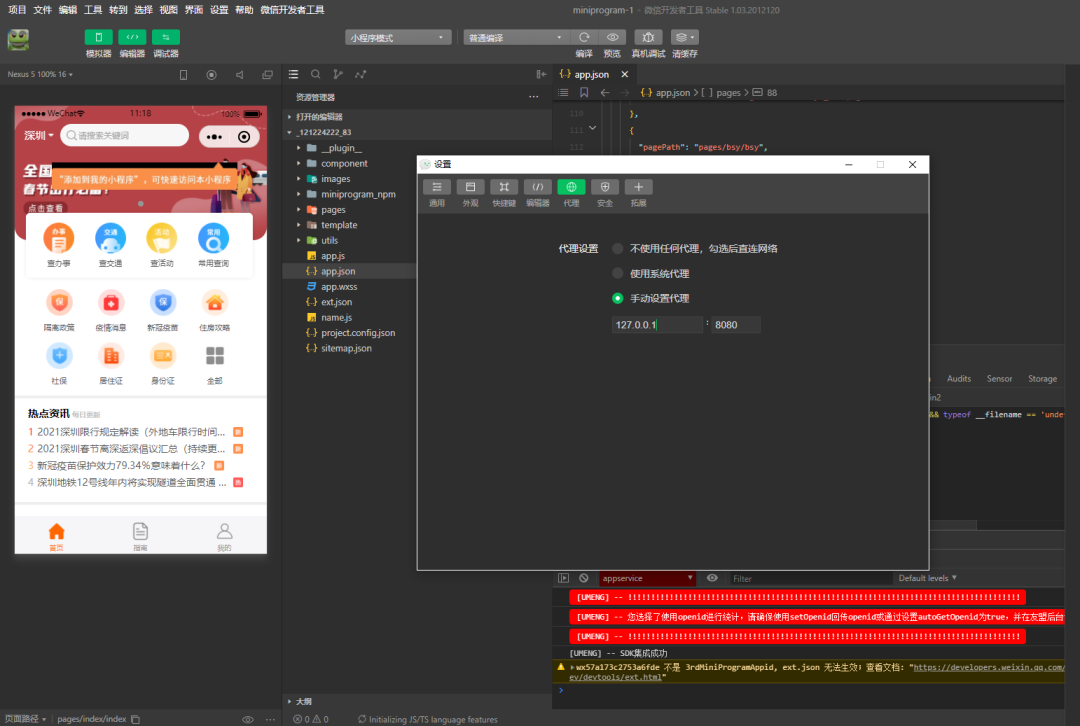Open real device debugging (真机调试)
This screenshot has height=726, width=1080.
click(648, 37)
